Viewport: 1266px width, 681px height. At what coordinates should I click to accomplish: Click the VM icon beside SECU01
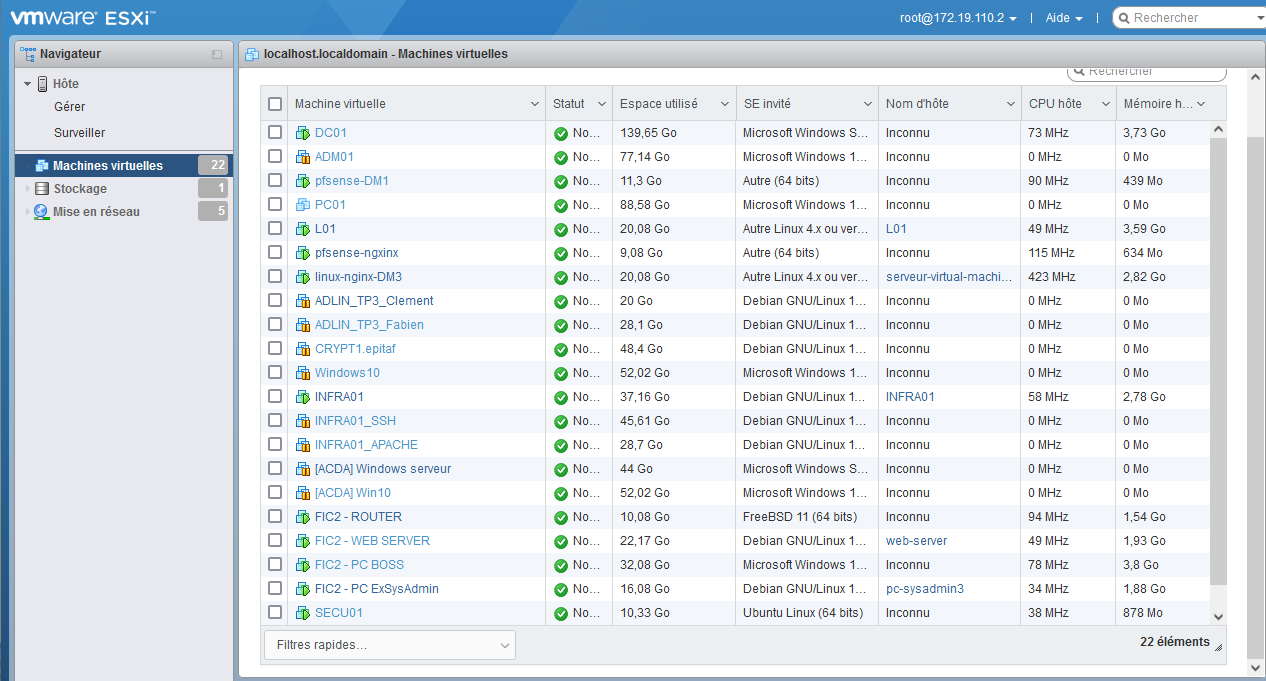point(303,613)
